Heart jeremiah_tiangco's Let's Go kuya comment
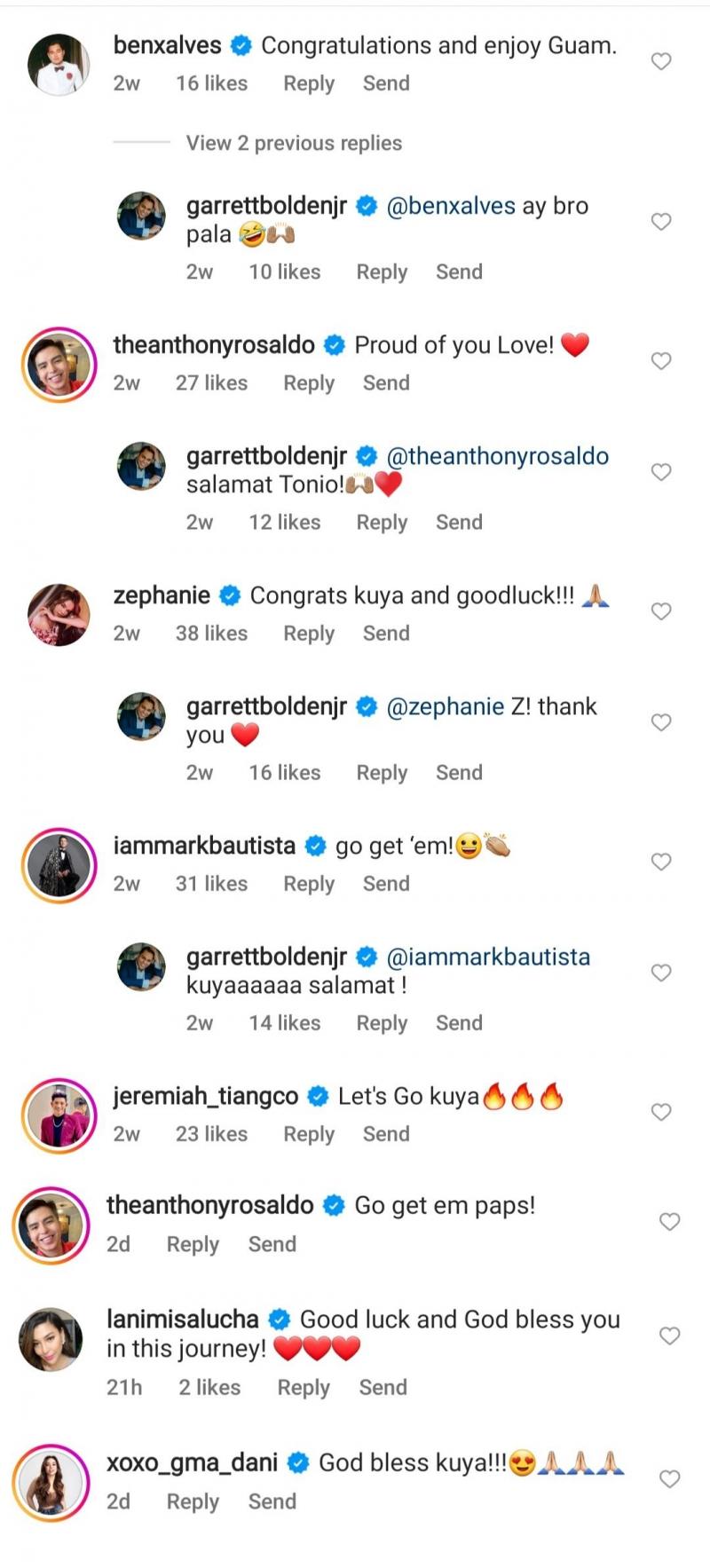 pos(661,1112)
